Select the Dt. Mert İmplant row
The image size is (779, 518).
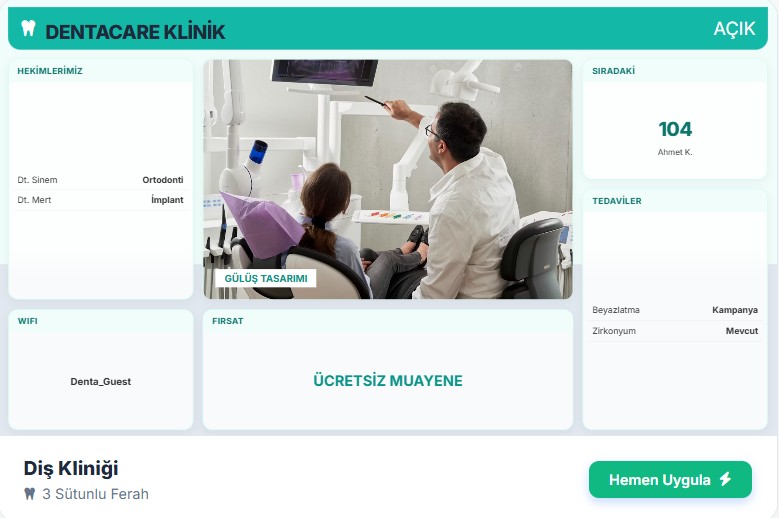click(100, 200)
